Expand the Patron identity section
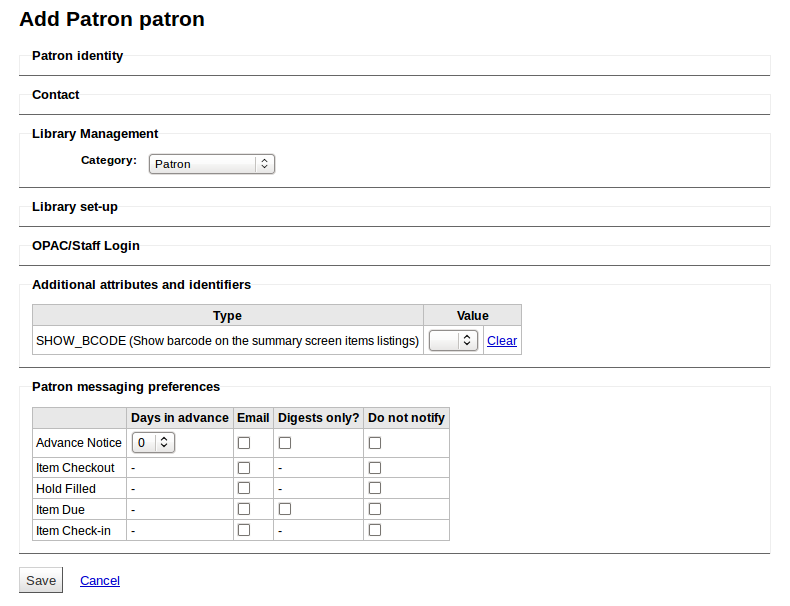 click(78, 56)
